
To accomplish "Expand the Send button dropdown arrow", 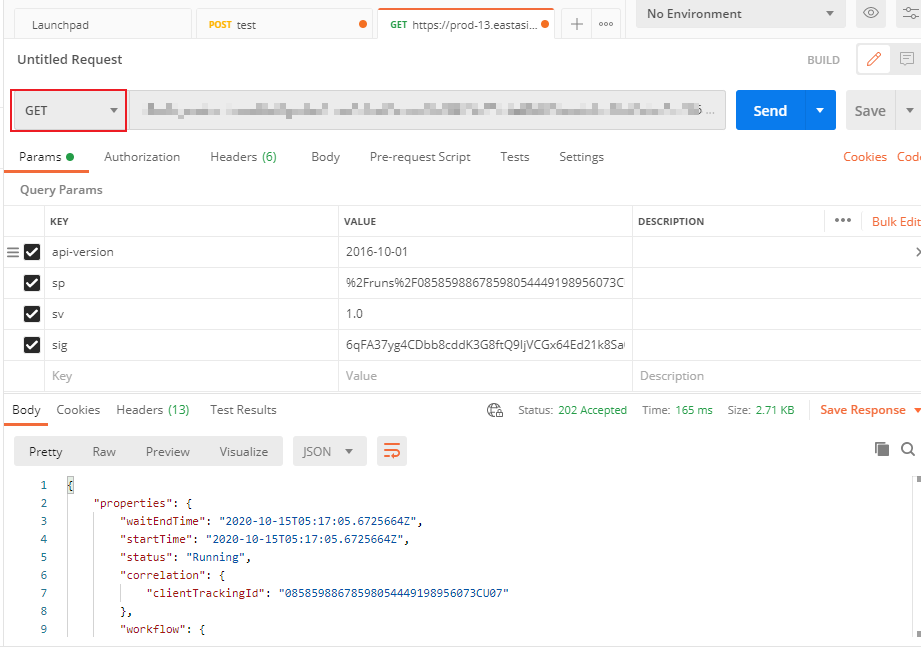I will point(820,110).
